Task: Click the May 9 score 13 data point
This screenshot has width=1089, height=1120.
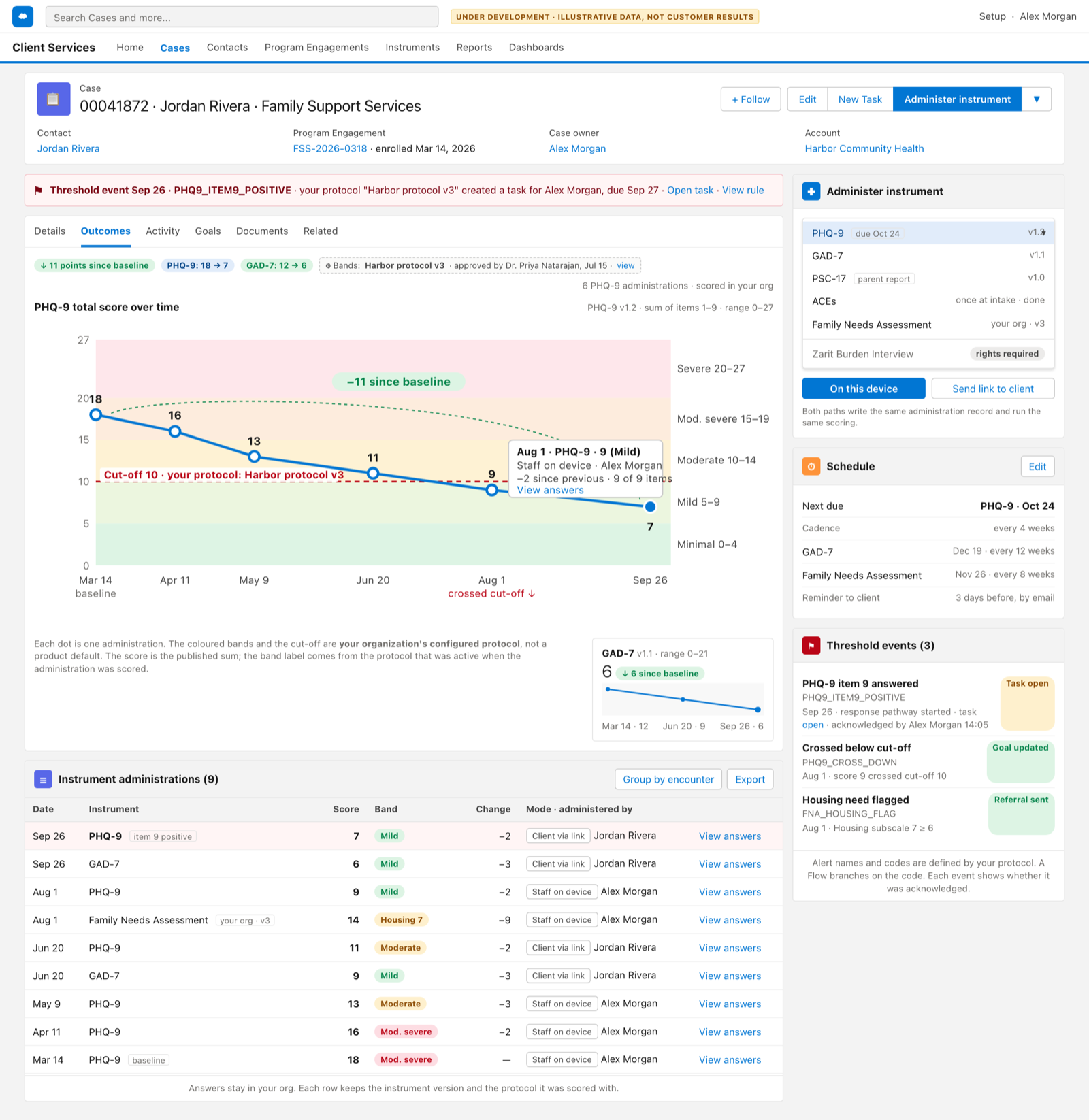Action: 254,457
